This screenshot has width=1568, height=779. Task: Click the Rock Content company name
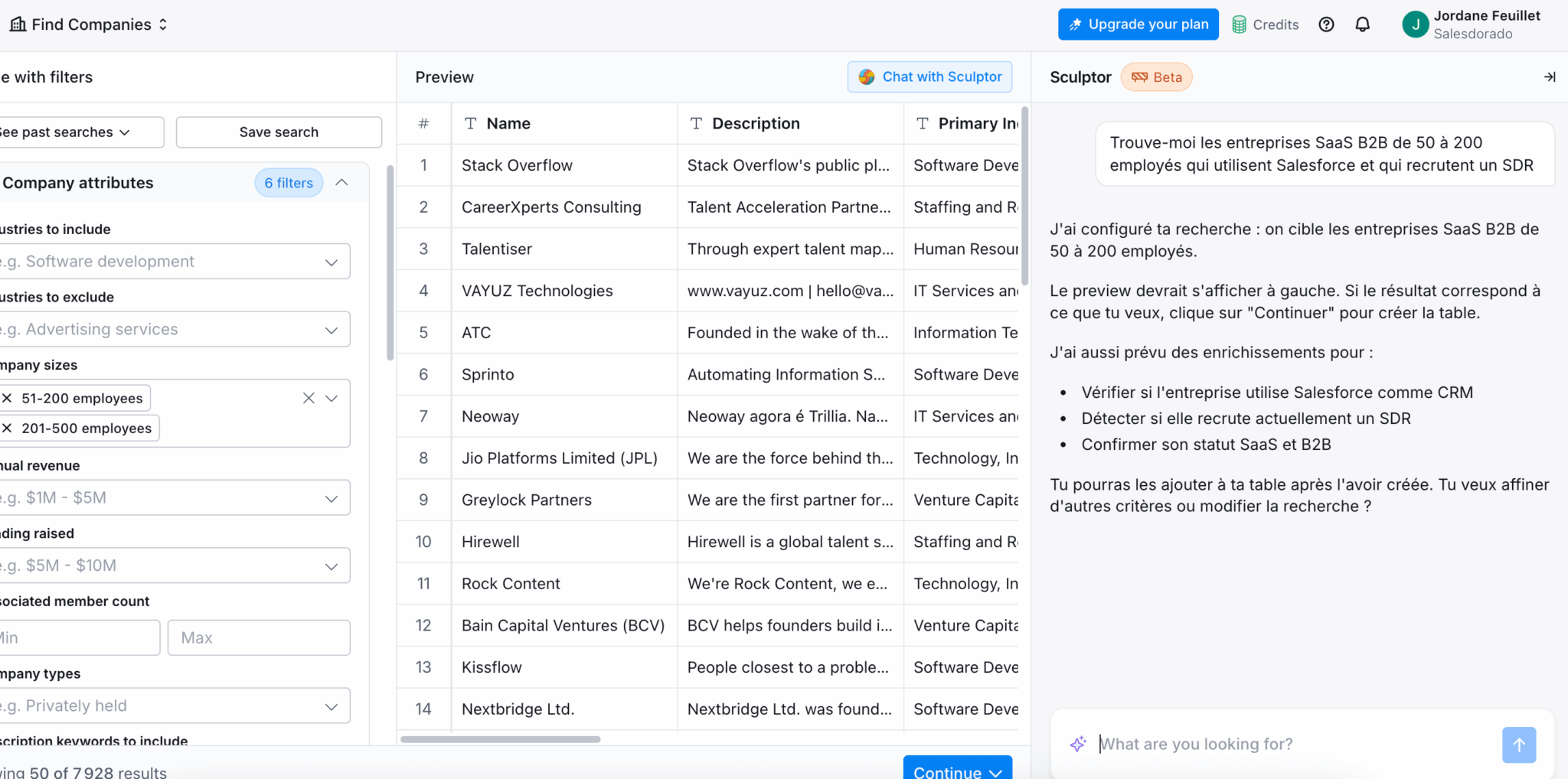pos(511,584)
